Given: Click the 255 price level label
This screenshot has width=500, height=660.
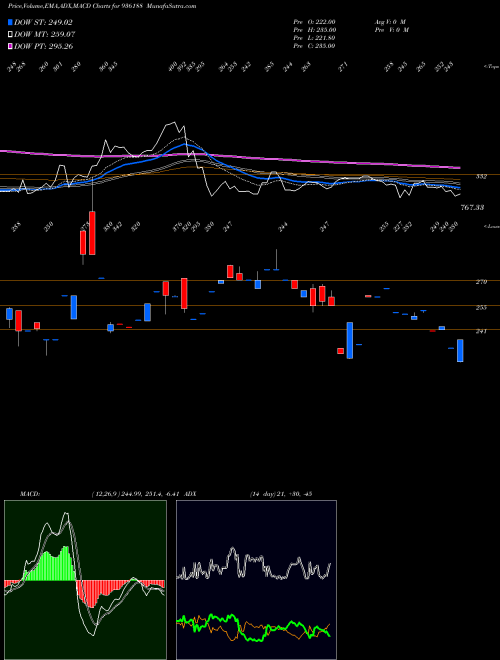Looking at the screenshot, I should [481, 308].
